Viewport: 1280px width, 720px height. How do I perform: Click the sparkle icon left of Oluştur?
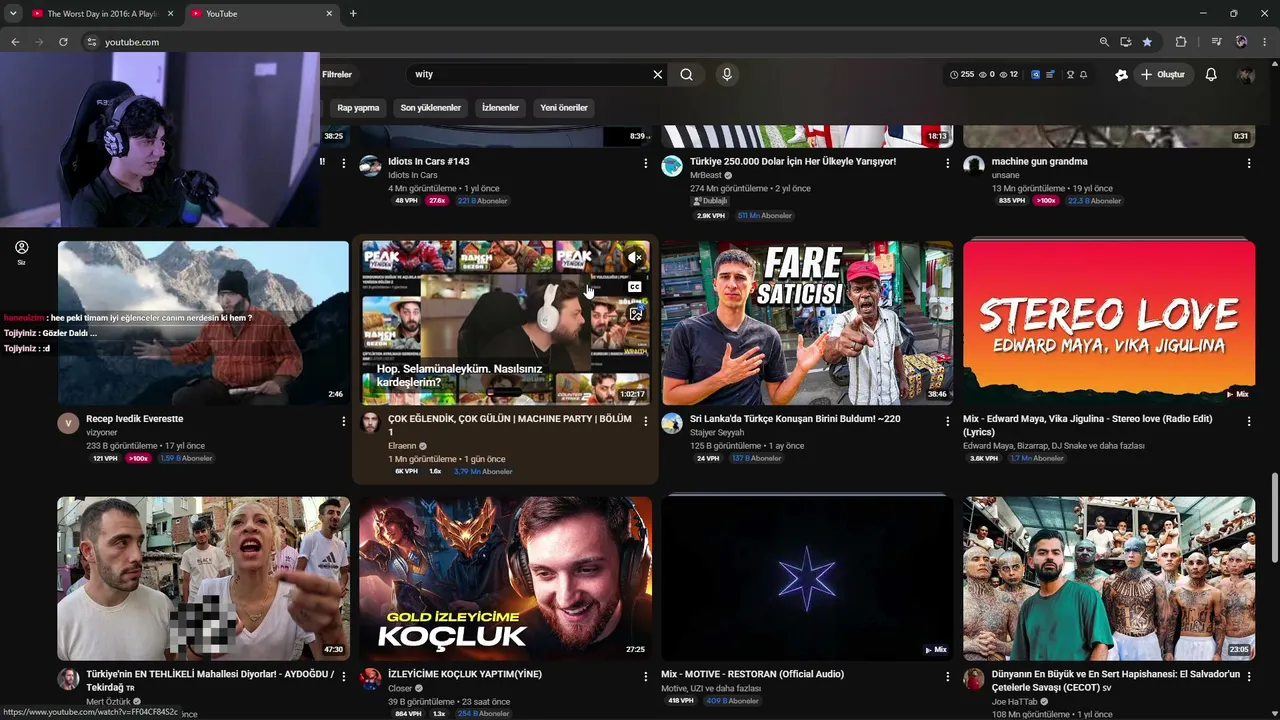pos(1122,75)
